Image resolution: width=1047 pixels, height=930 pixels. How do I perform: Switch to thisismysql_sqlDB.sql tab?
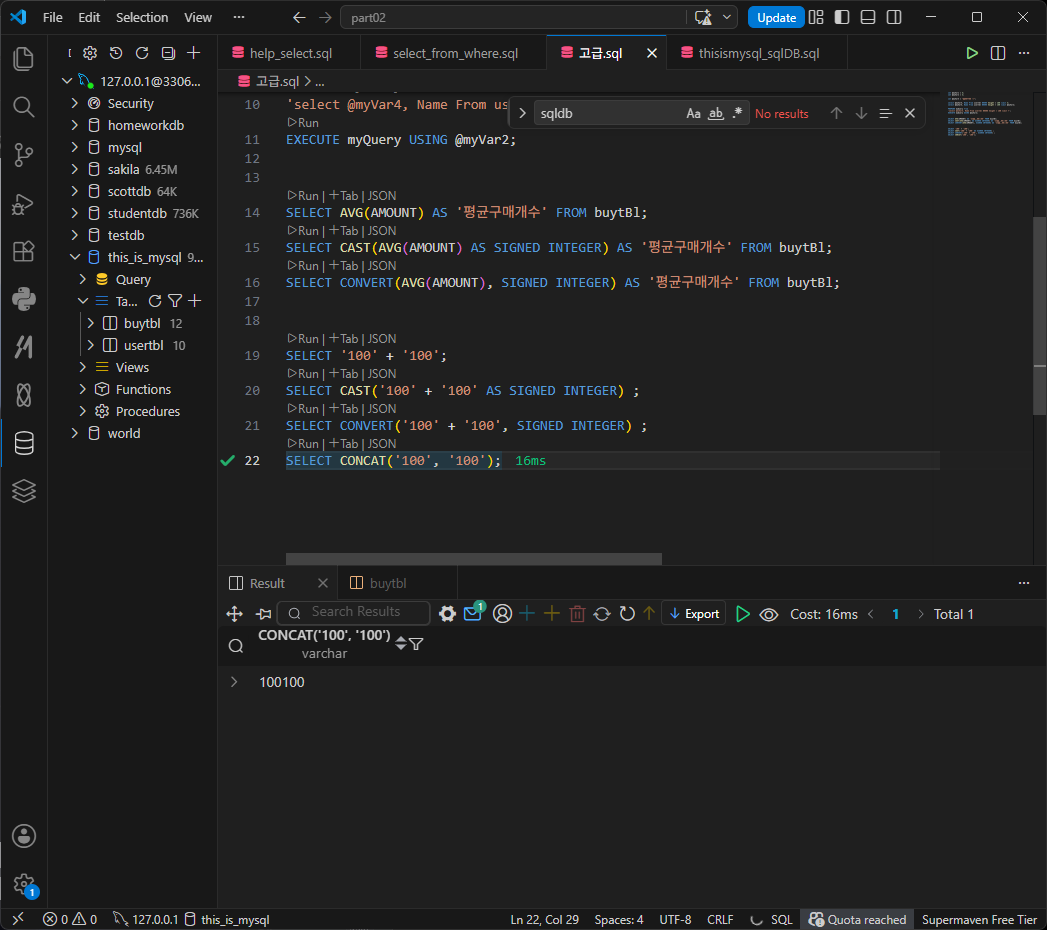[x=757, y=53]
